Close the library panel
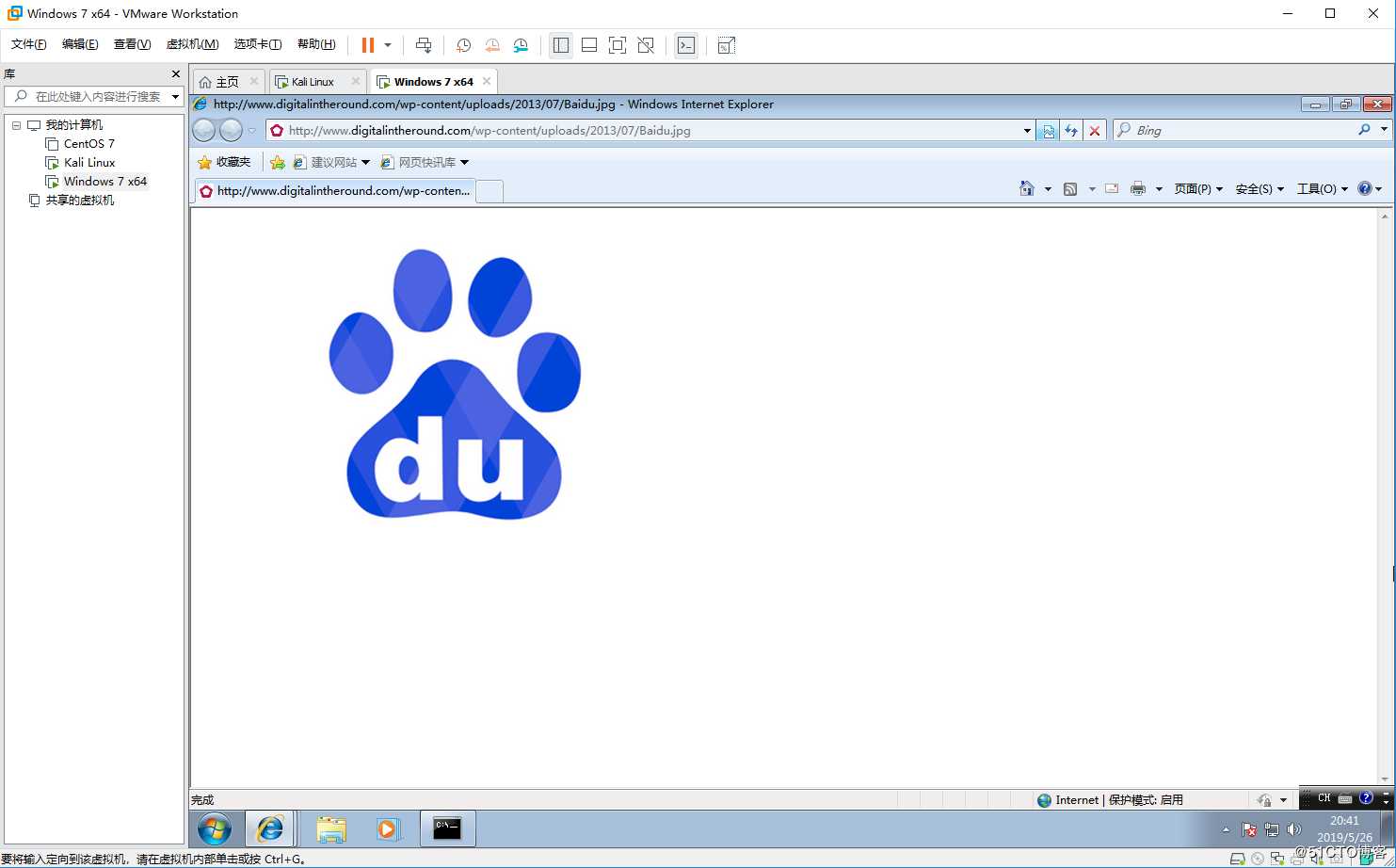1396x868 pixels. coord(175,73)
